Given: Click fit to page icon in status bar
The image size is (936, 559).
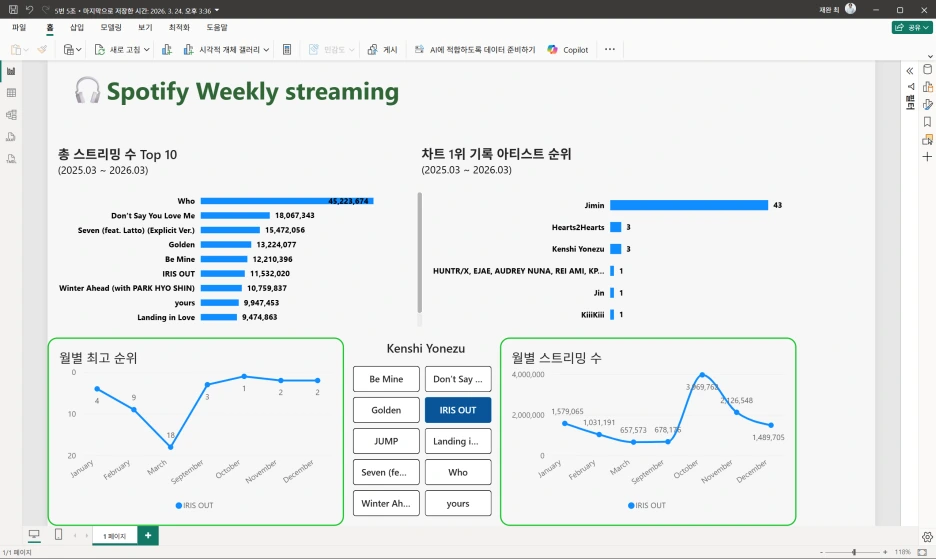Looking at the screenshot, I should pos(922,552).
